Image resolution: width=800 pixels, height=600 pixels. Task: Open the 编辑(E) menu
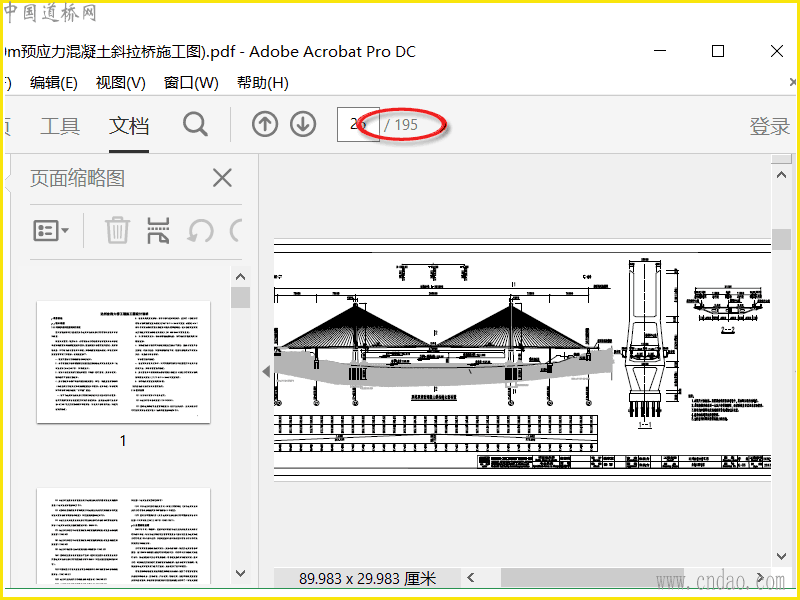point(54,83)
